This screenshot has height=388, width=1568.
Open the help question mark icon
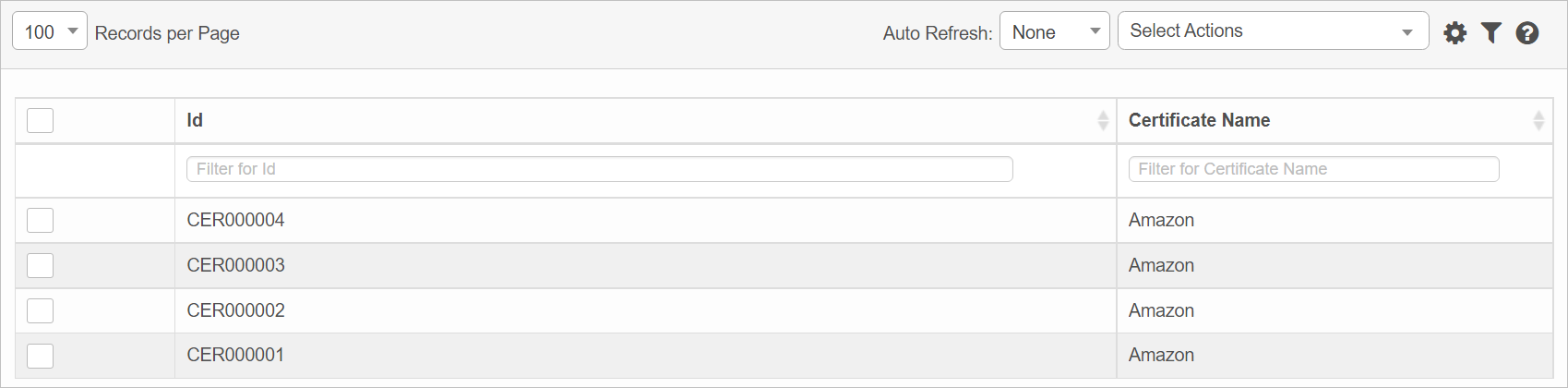1526,33
